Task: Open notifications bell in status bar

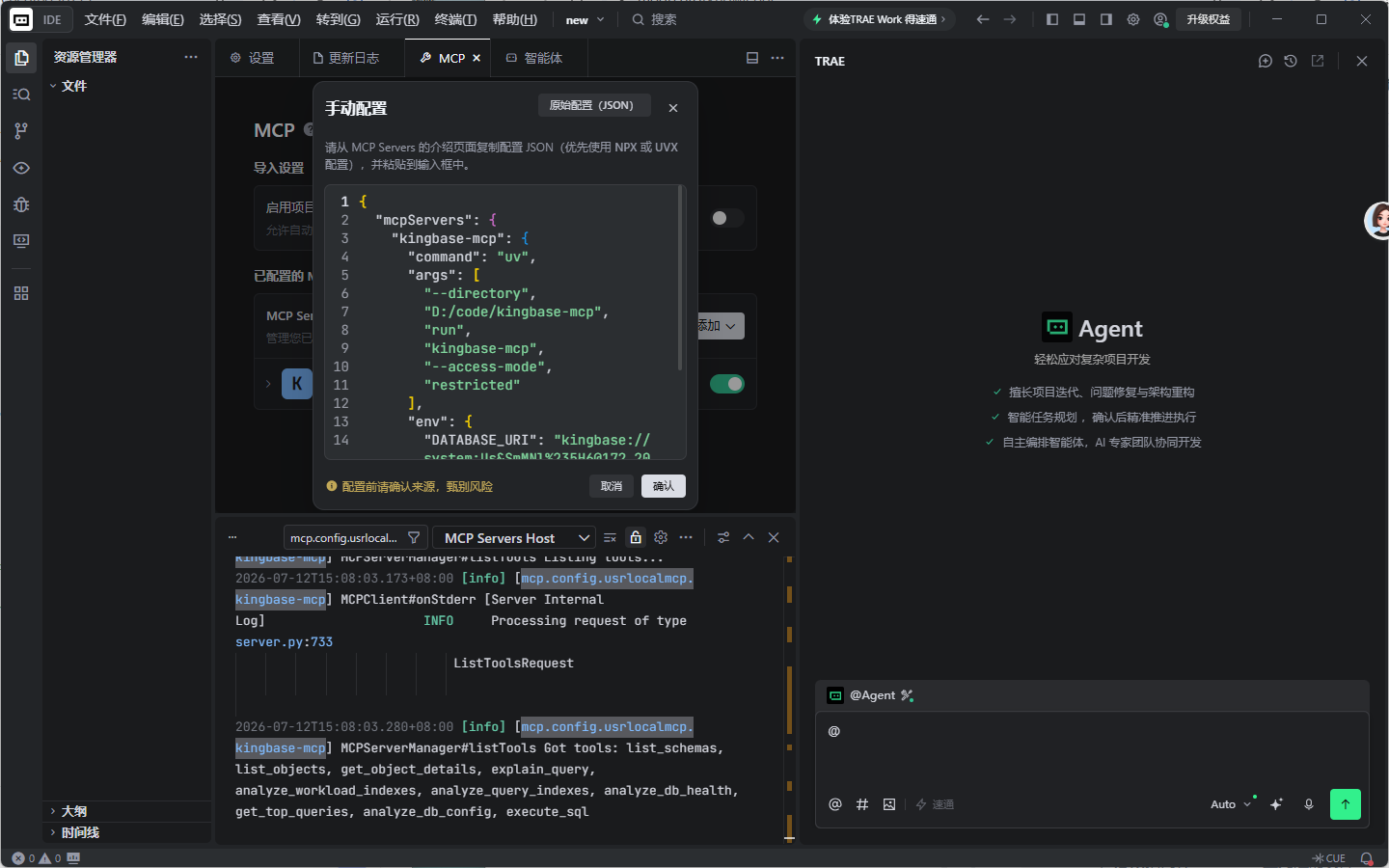Action: (x=1367, y=858)
